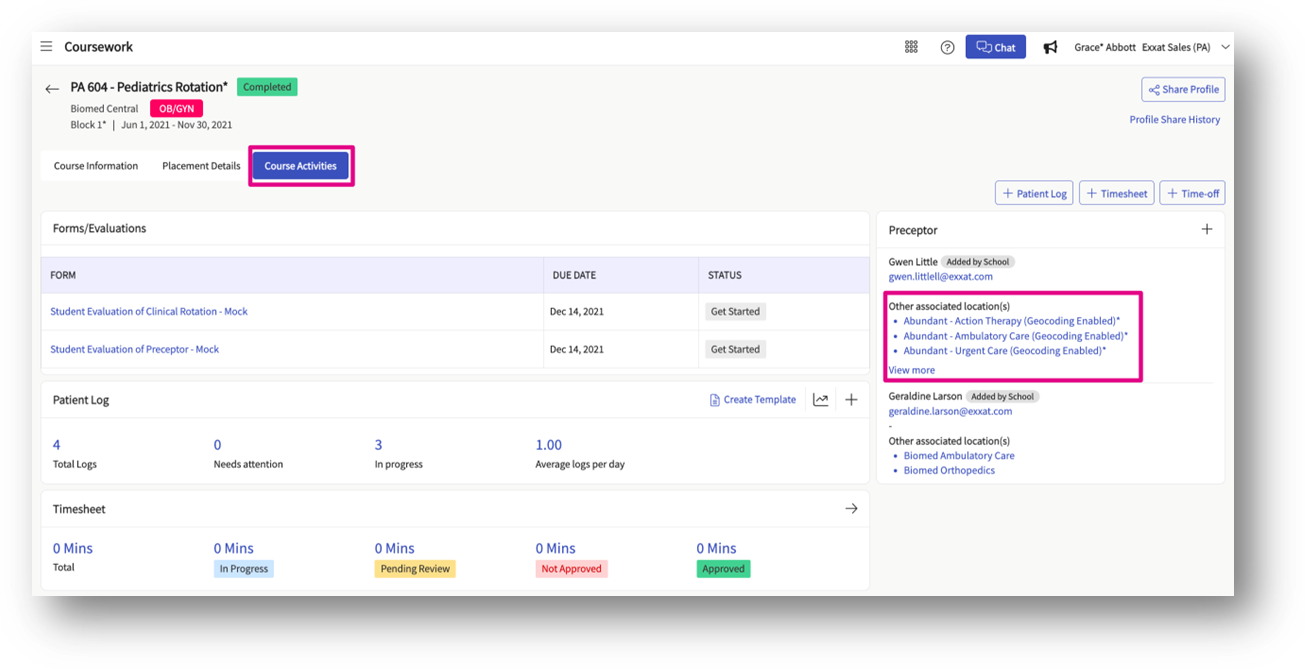This screenshot has height=669, width=1305.
Task: Click the OB/GYN specialty tag
Action: pos(177,108)
